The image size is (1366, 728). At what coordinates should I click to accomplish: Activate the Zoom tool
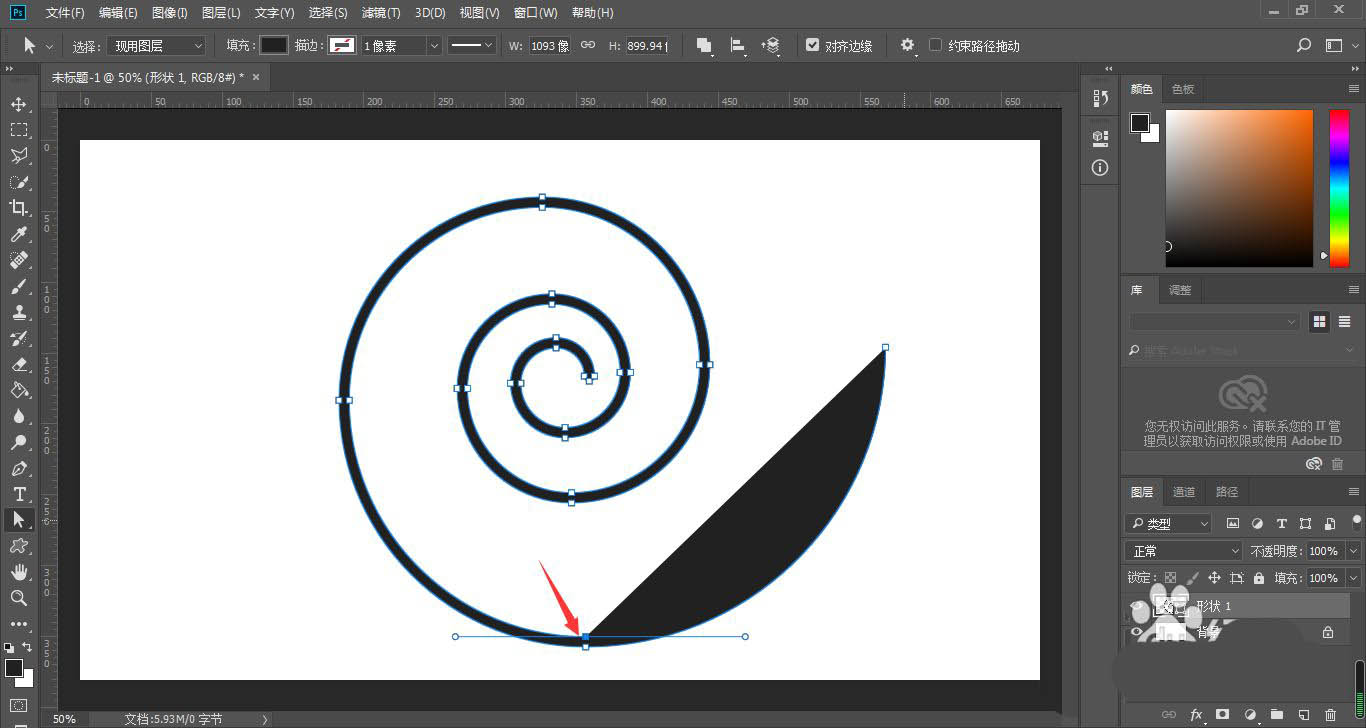(18, 598)
